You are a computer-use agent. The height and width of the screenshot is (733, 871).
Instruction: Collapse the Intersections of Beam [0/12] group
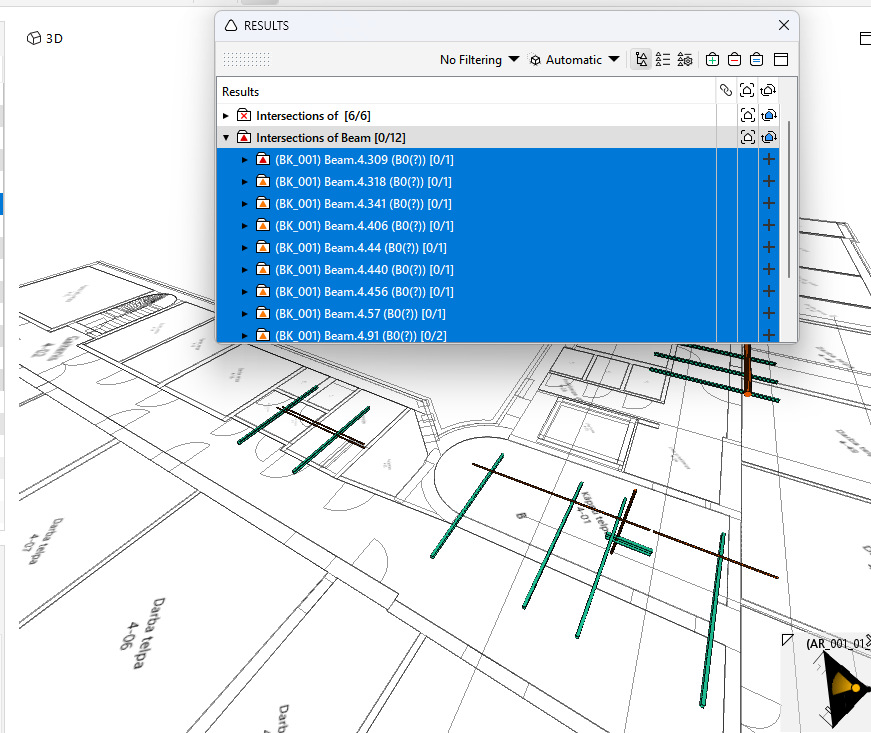click(226, 137)
